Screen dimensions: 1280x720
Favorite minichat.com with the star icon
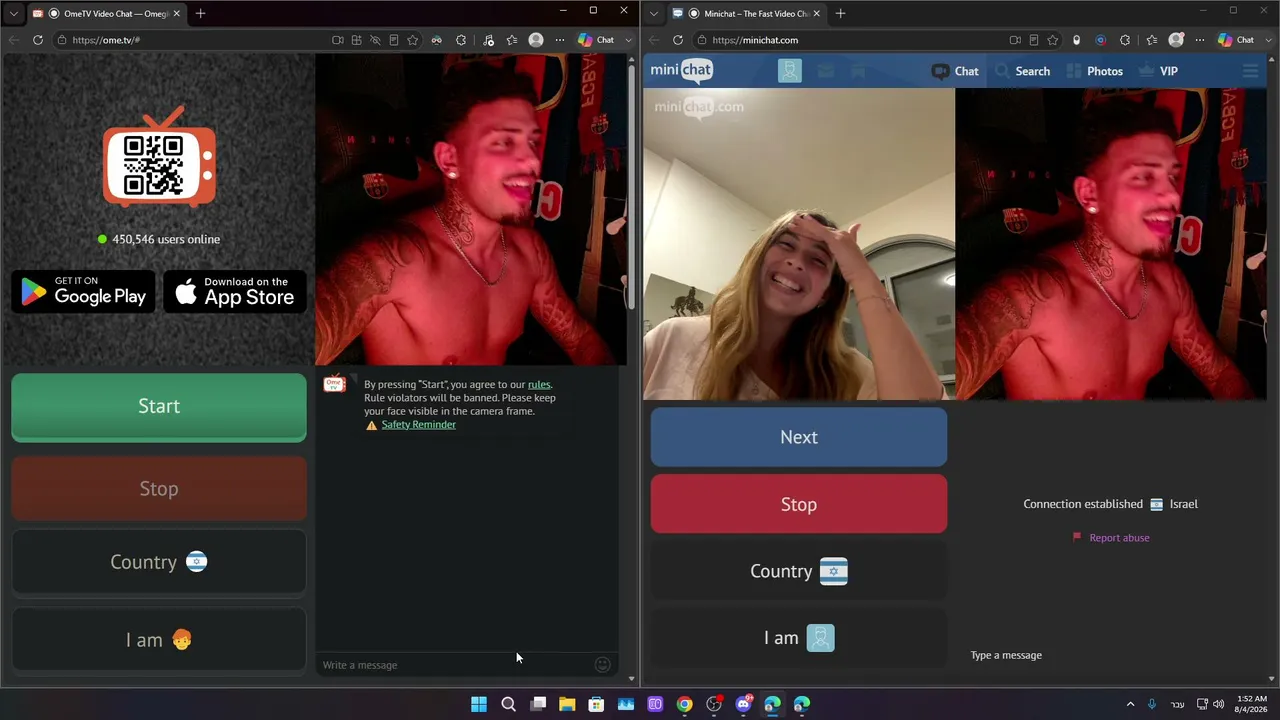coord(1052,40)
